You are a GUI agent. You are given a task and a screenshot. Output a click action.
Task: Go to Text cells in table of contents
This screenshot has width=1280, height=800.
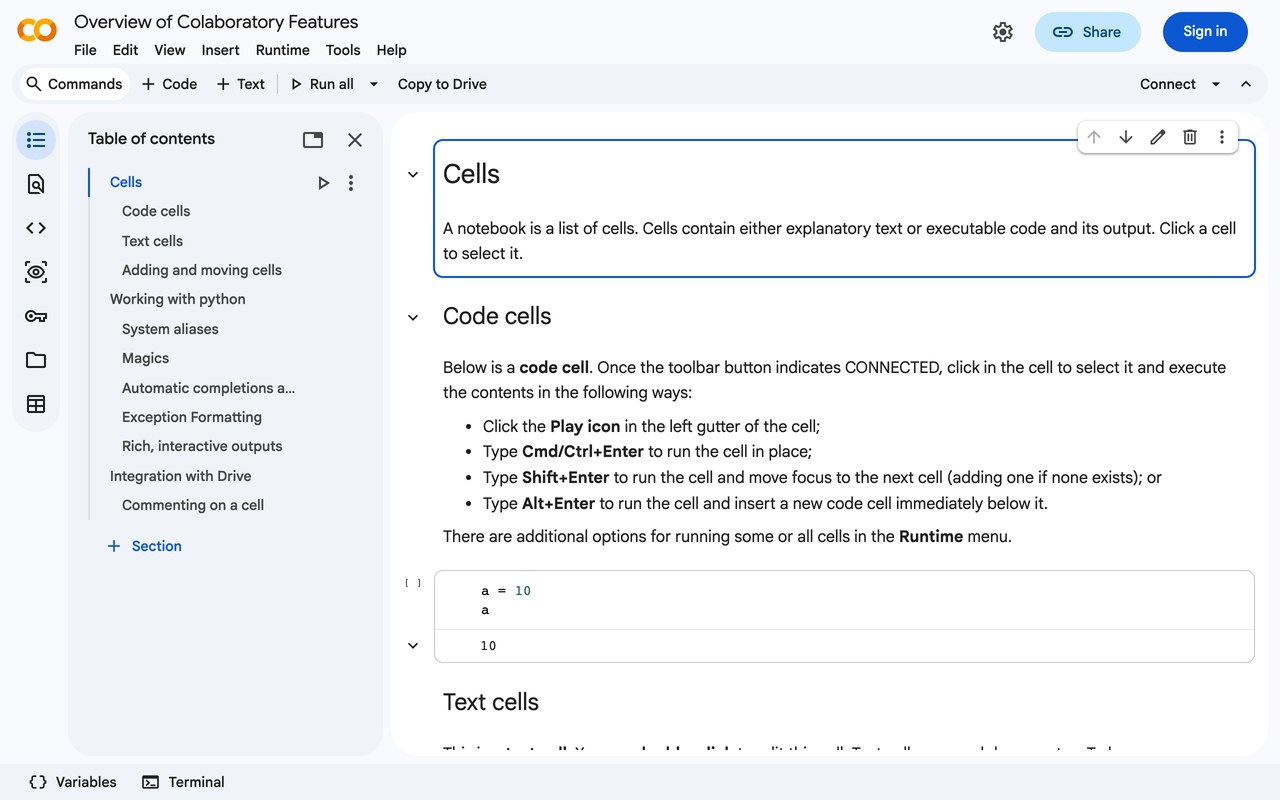click(152, 241)
